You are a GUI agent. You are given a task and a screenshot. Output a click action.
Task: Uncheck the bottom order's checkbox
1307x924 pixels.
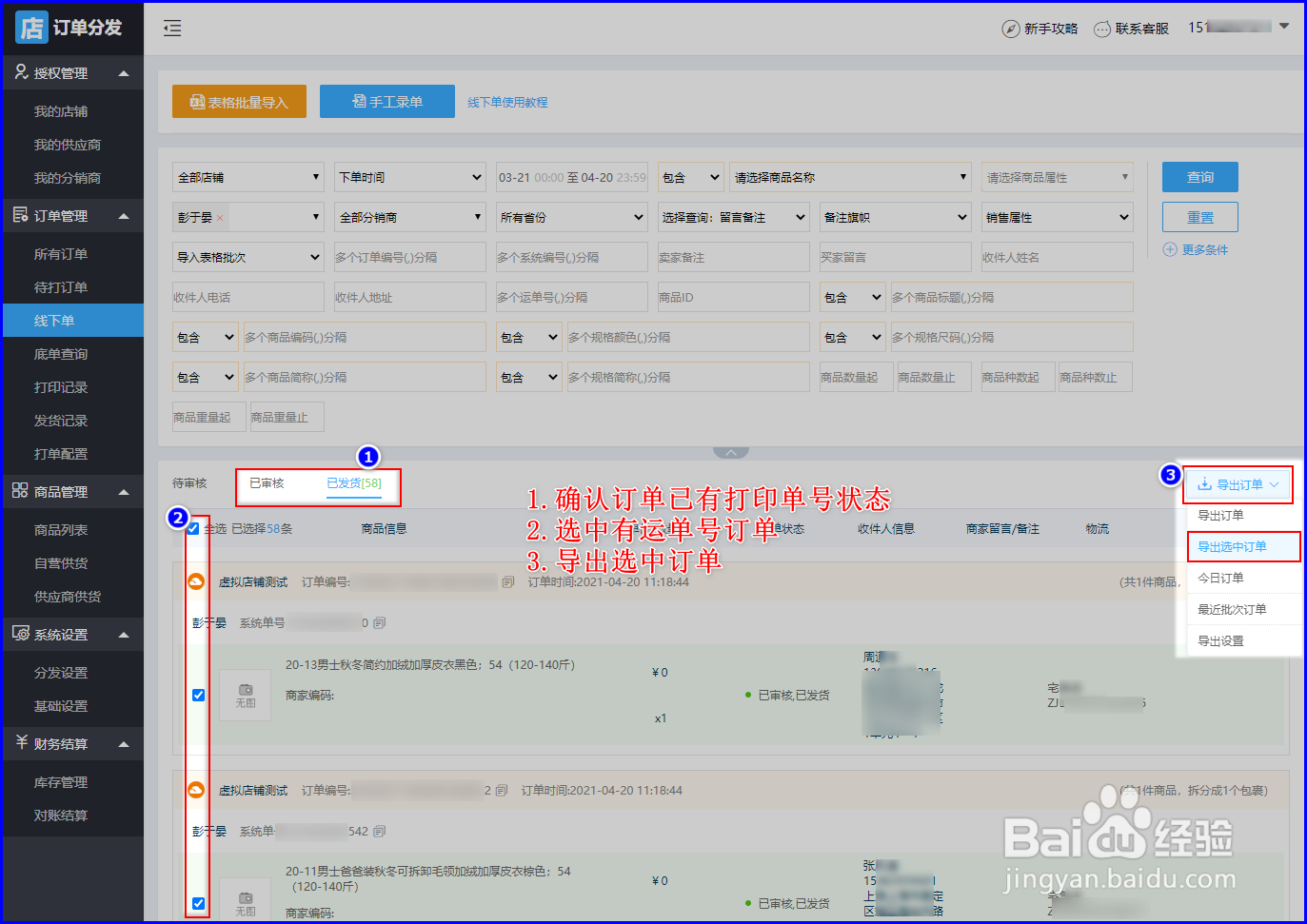tap(197, 902)
